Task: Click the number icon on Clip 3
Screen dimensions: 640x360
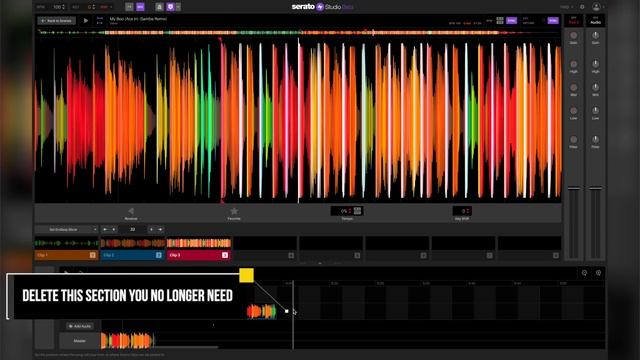Action: point(225,255)
